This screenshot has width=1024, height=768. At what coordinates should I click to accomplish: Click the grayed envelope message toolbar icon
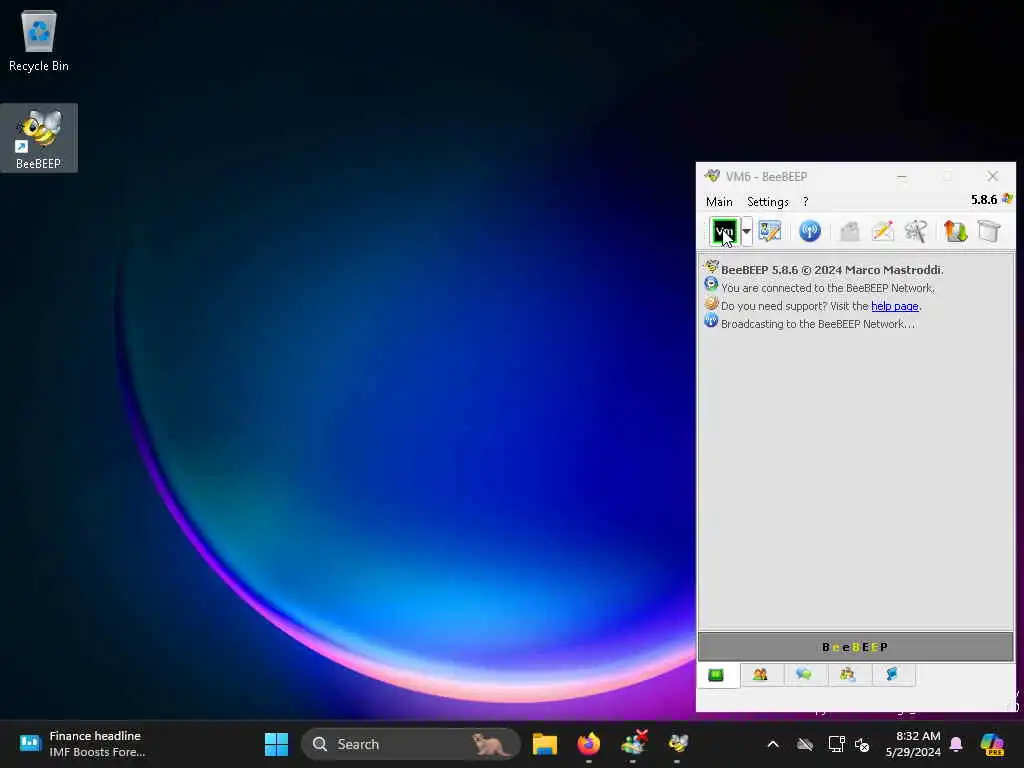[850, 231]
